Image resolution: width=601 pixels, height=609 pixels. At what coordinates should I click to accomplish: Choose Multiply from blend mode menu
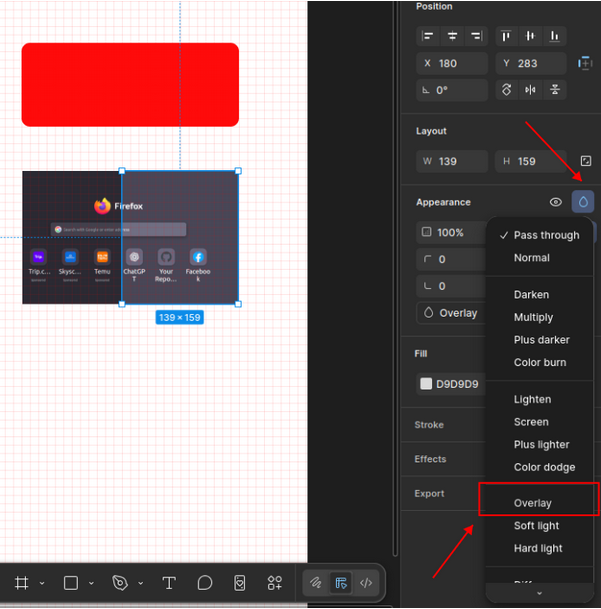pos(533,317)
